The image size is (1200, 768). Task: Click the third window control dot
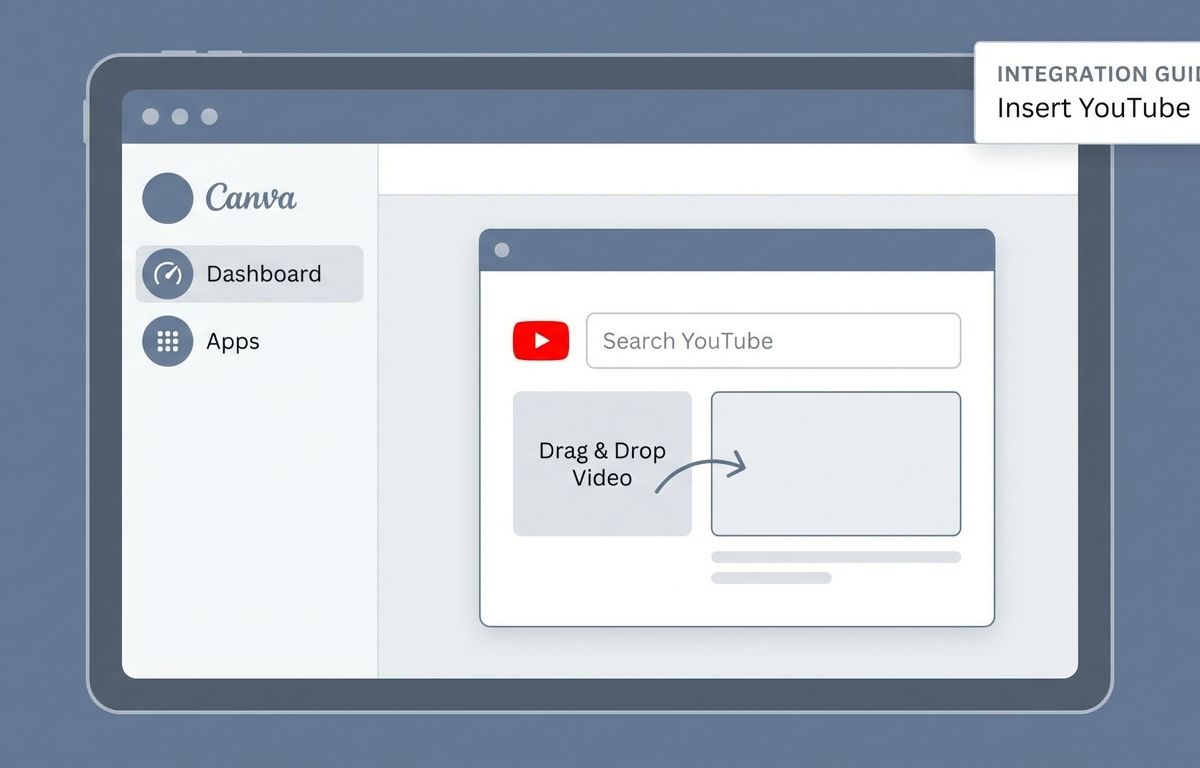tap(209, 117)
